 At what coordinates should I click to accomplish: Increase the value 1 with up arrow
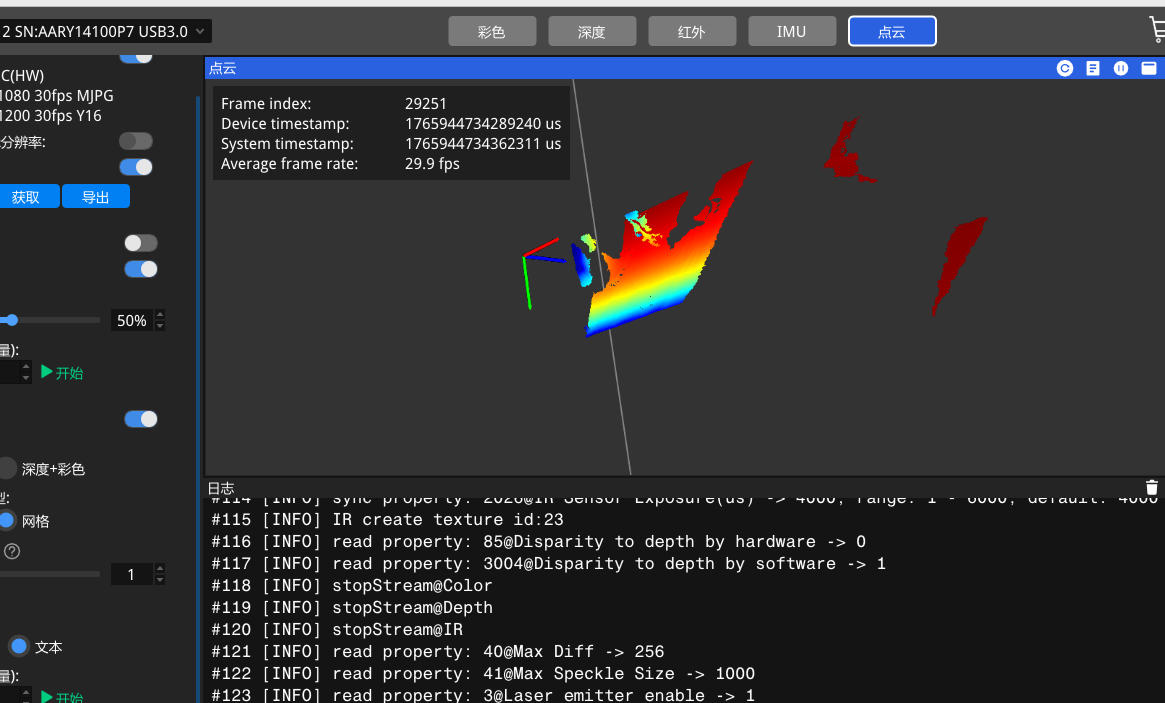[160, 568]
